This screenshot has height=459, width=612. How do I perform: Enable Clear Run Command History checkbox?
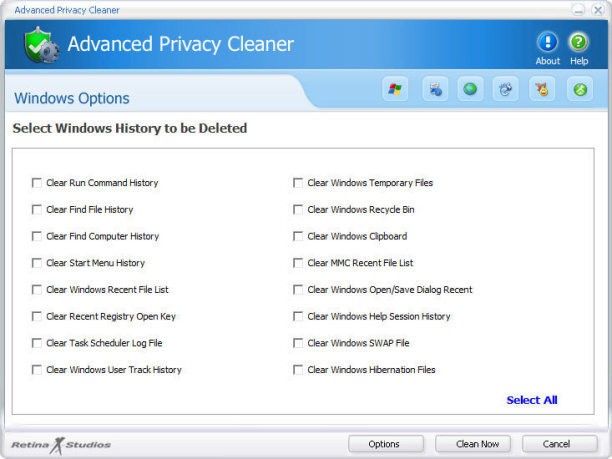point(37,183)
